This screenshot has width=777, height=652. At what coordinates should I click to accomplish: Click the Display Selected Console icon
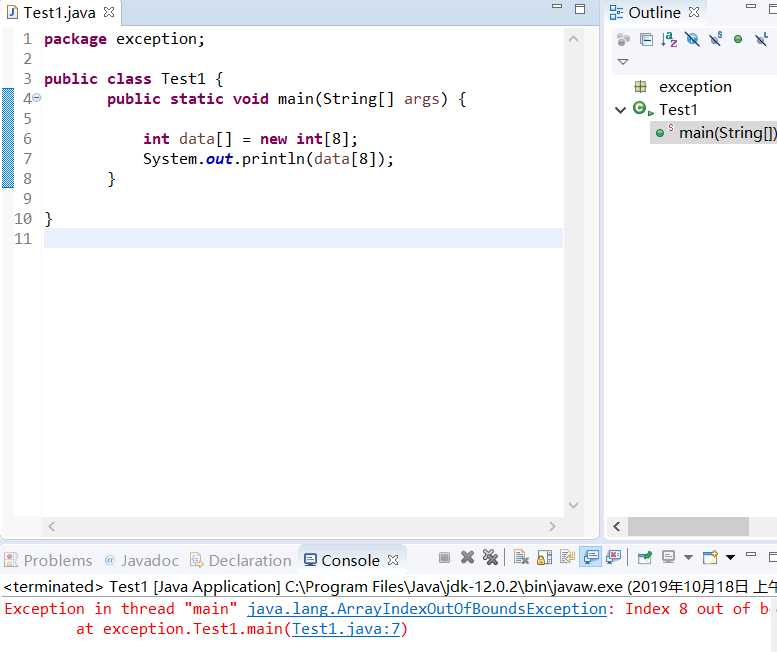[x=668, y=558]
